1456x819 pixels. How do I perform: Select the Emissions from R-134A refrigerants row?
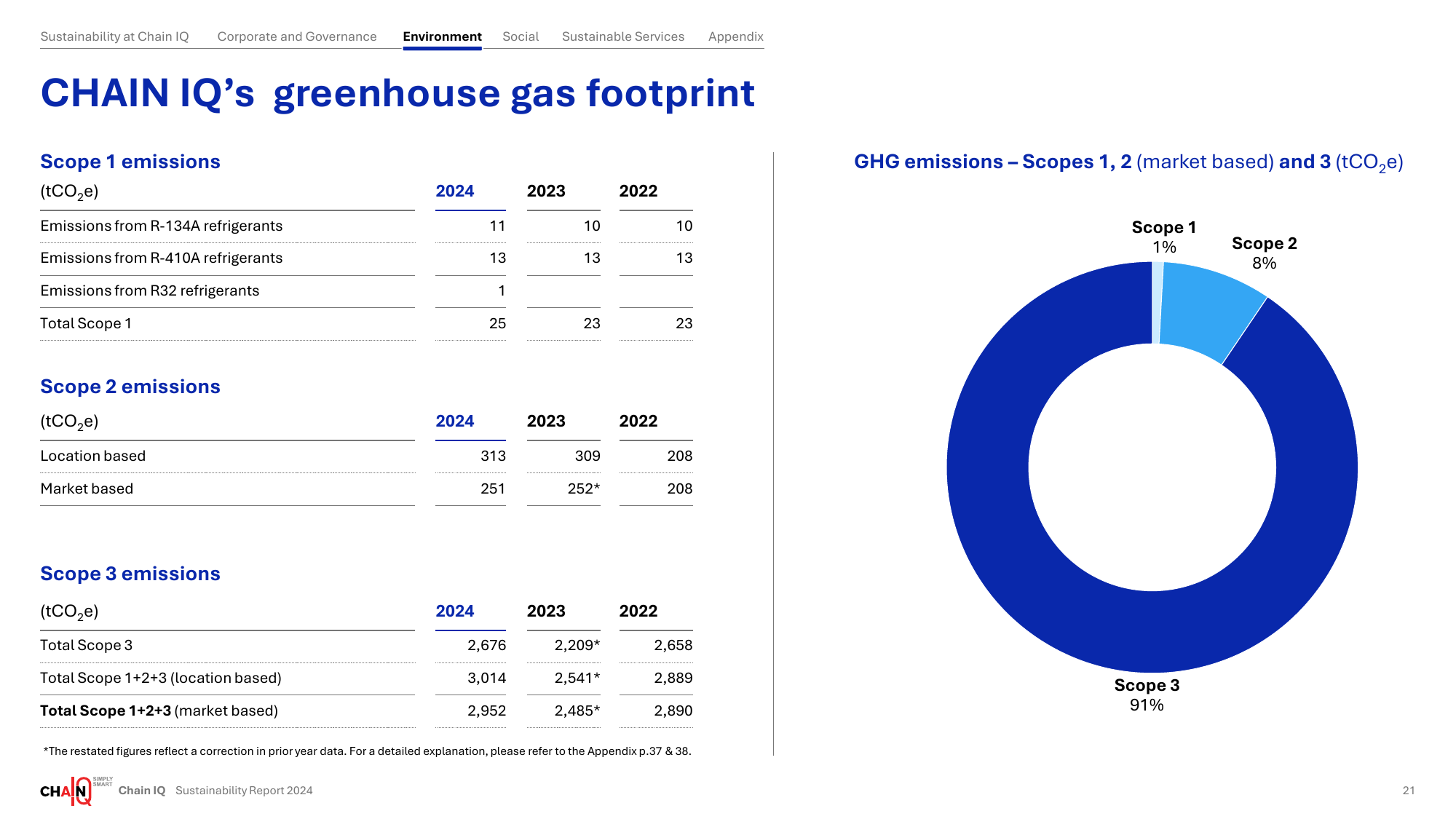[x=366, y=226]
